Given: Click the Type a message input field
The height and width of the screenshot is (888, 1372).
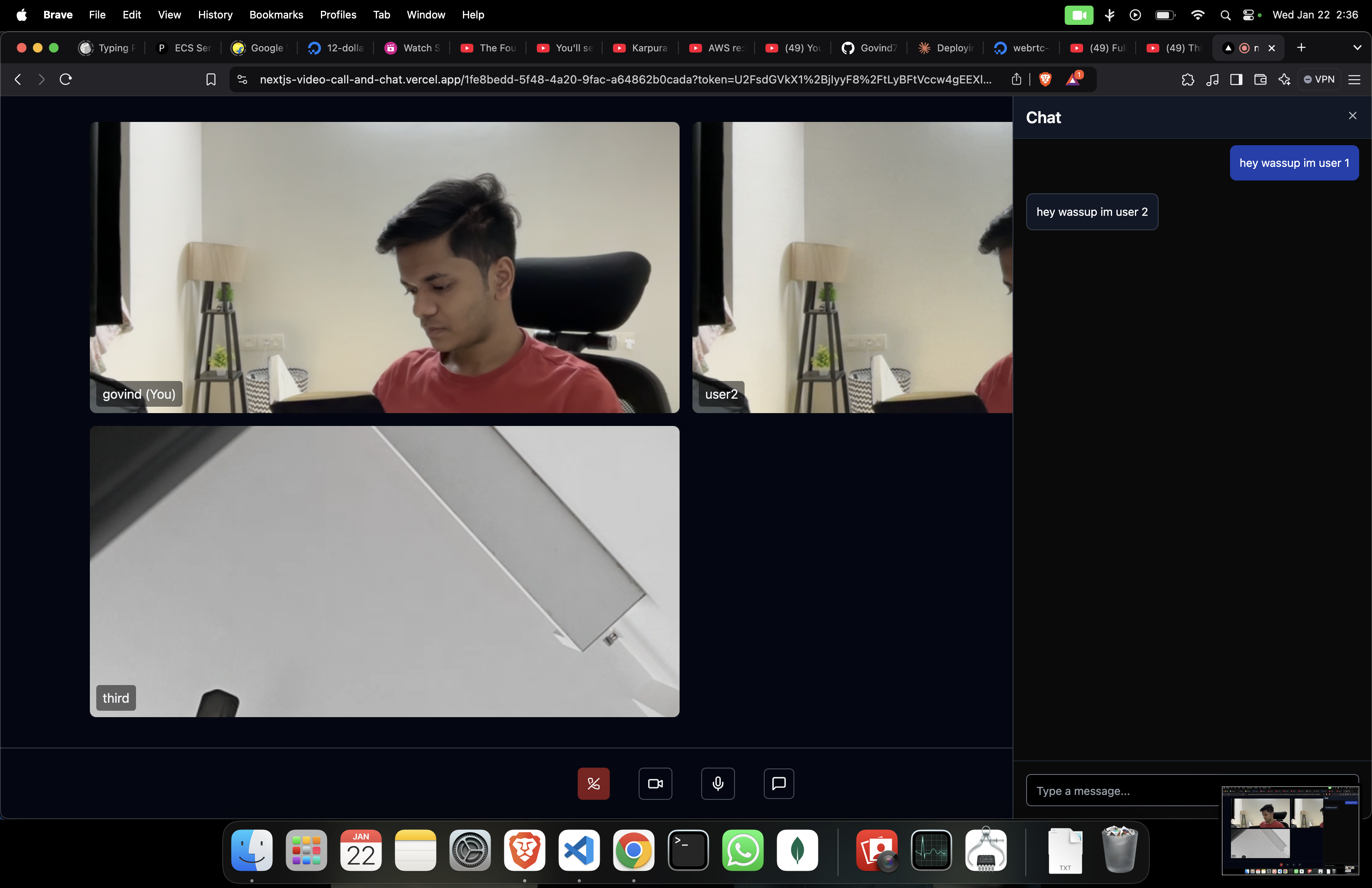Looking at the screenshot, I should click(x=1121, y=791).
